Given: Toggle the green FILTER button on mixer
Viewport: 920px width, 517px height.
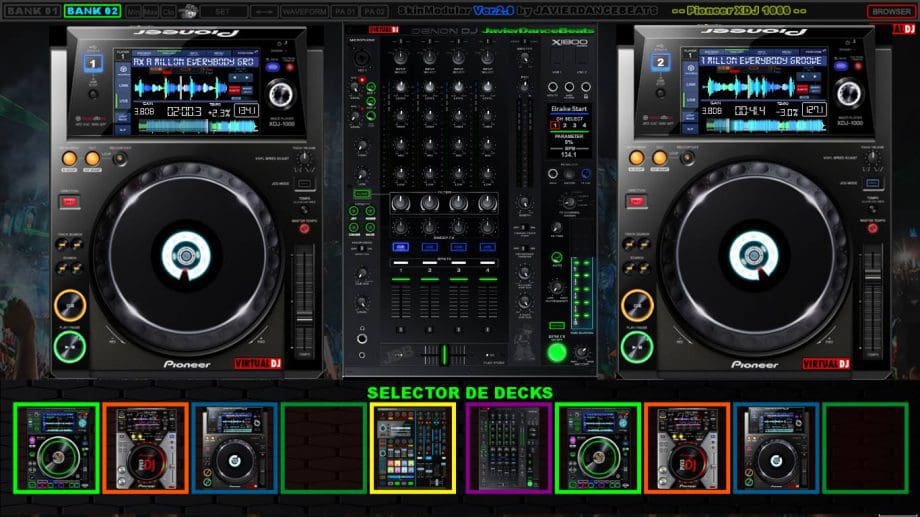Looking at the screenshot, I should coord(362,194).
